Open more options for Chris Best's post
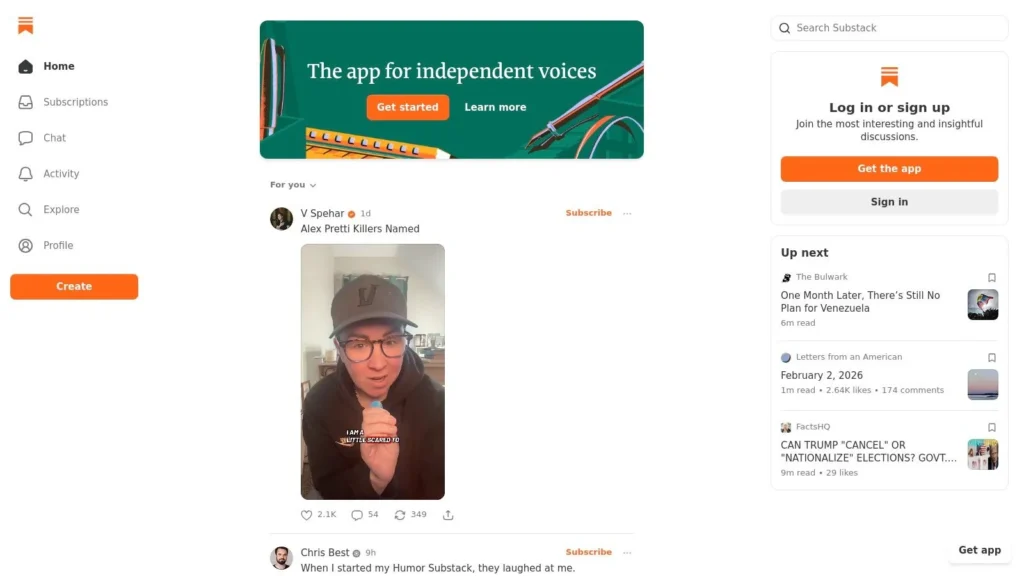The width and height of the screenshot is (1024, 576). [627, 552]
